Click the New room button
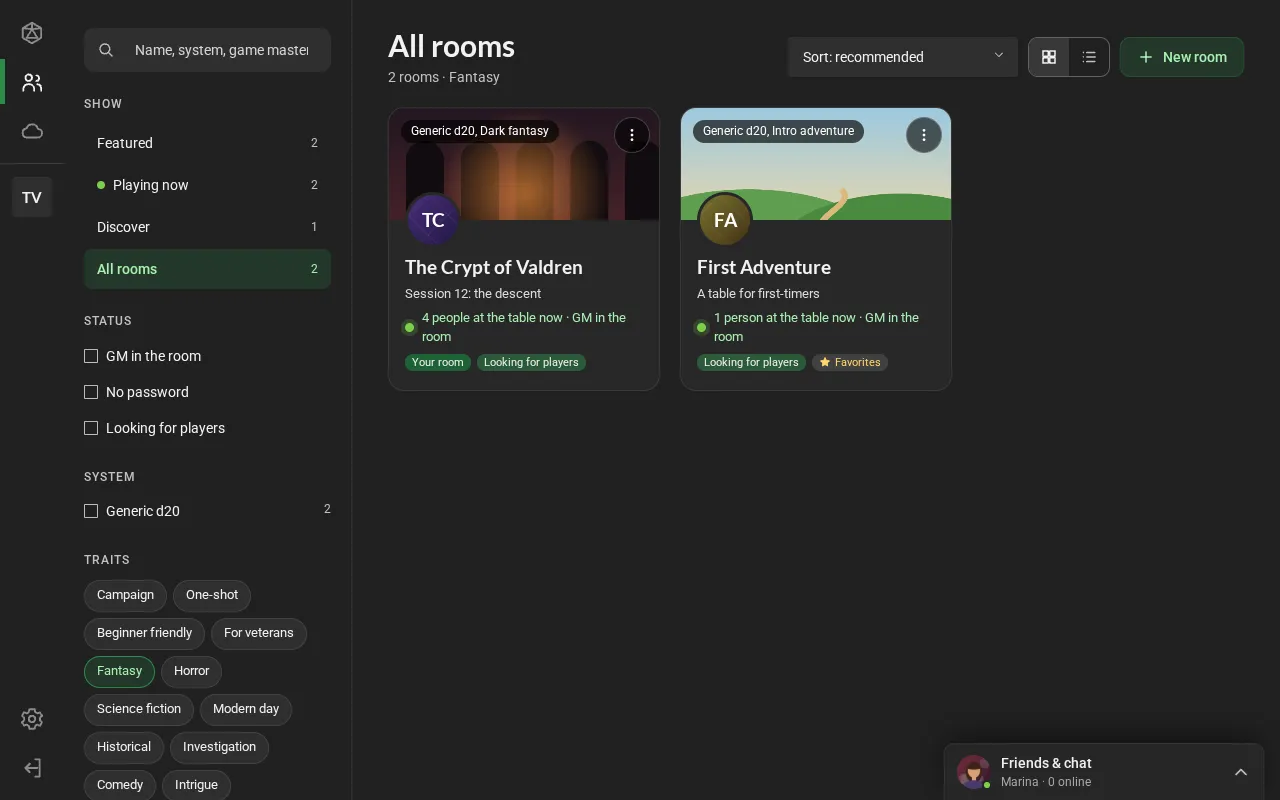Viewport: 1280px width, 800px height. (x=1182, y=57)
